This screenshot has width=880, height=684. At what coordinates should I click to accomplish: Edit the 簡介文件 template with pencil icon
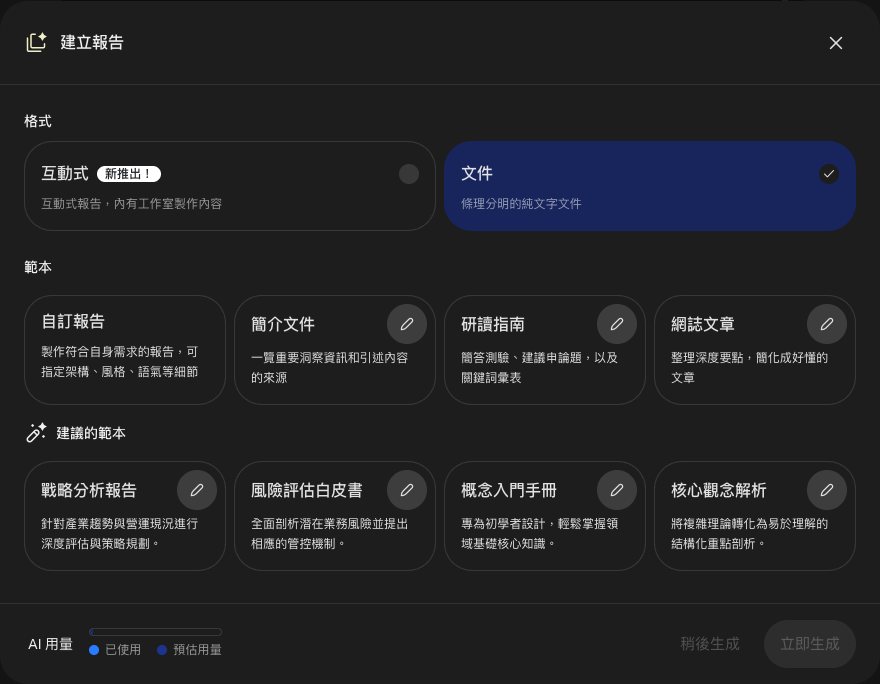pos(407,324)
